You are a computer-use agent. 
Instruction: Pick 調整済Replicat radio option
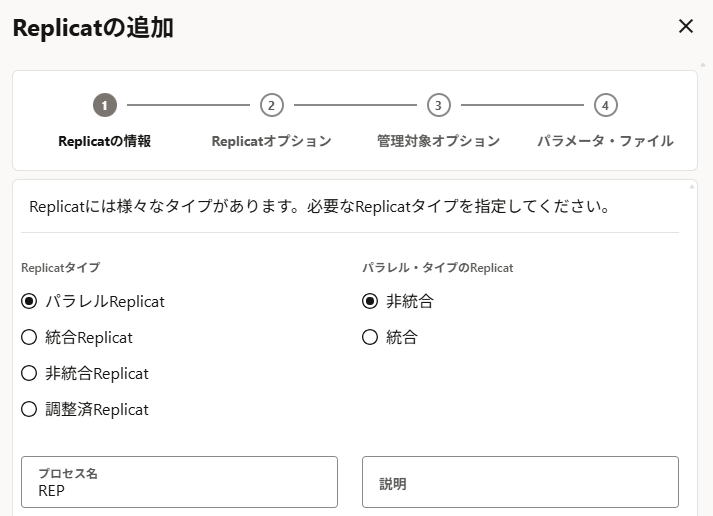tap(29, 409)
